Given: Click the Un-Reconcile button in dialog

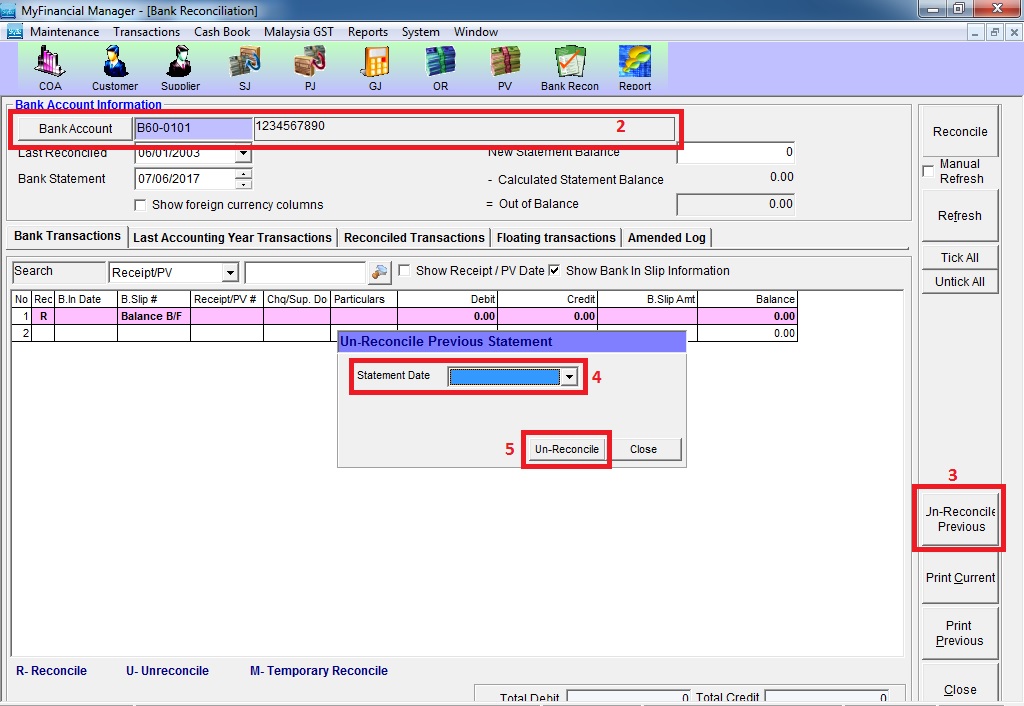Looking at the screenshot, I should point(566,449).
